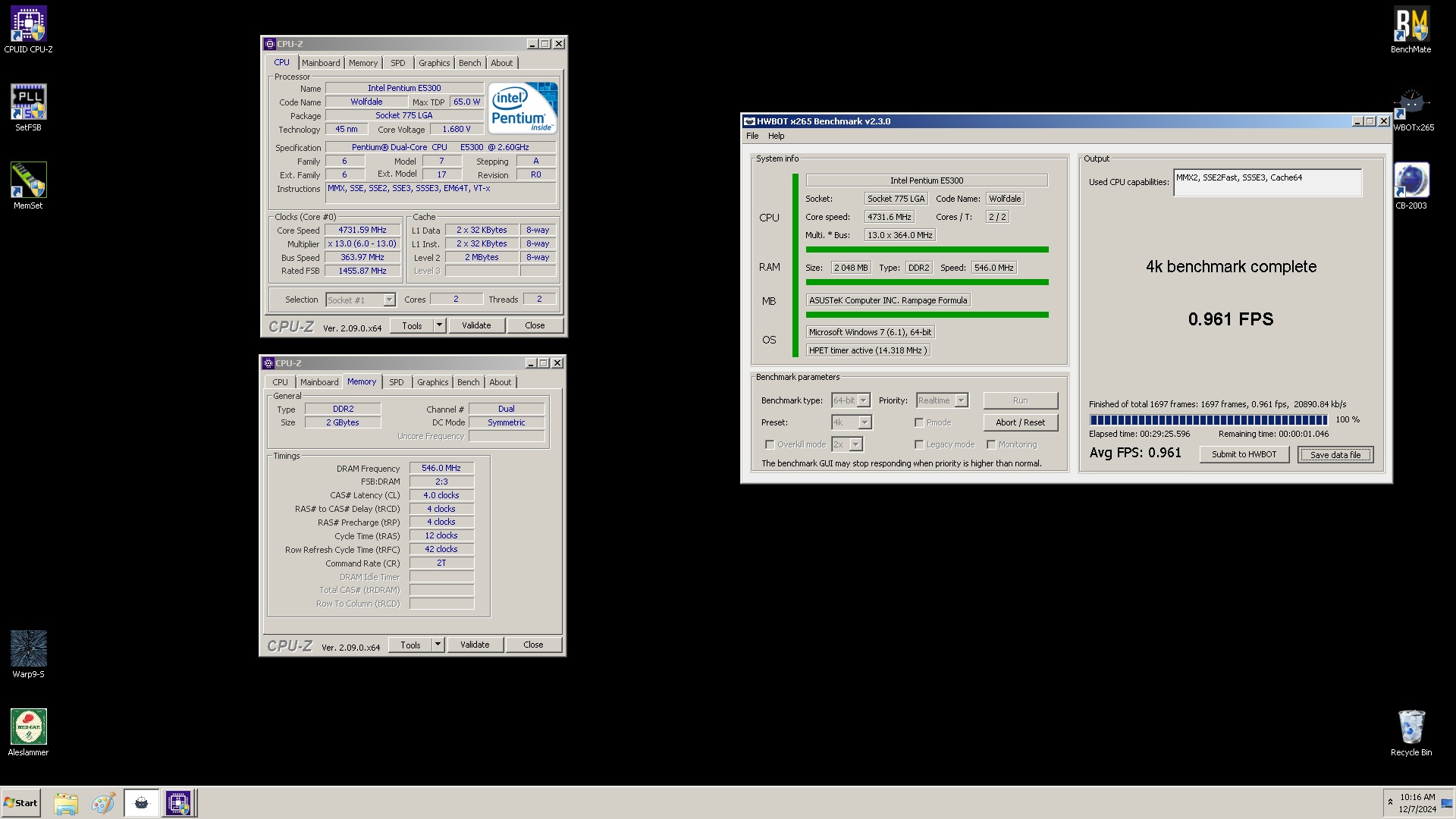Click the Run button

pos(1020,400)
